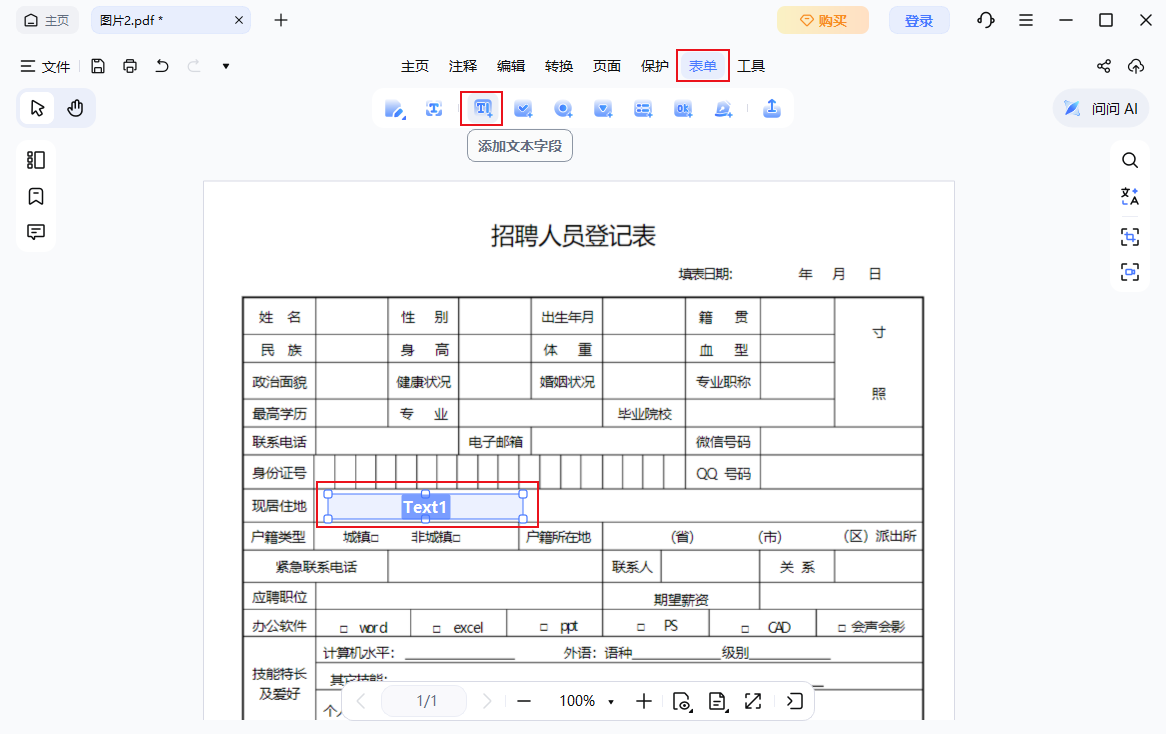
Task: Switch to the 注释 annotation tab
Action: point(463,66)
